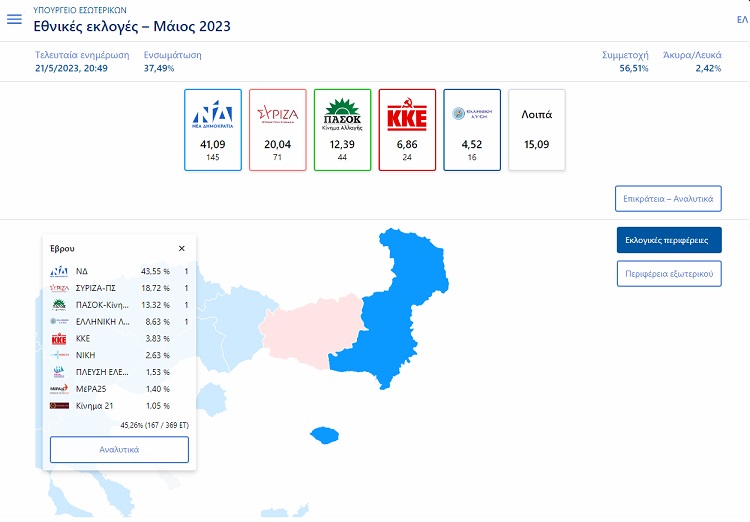Click the ΝΔ logo in Έβρου list

[x=59, y=272]
